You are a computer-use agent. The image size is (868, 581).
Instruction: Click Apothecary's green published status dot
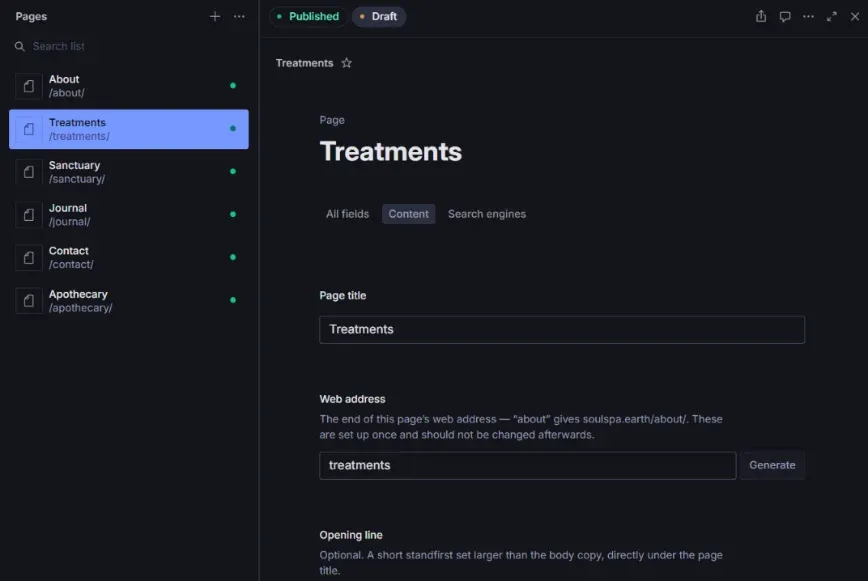(233, 300)
